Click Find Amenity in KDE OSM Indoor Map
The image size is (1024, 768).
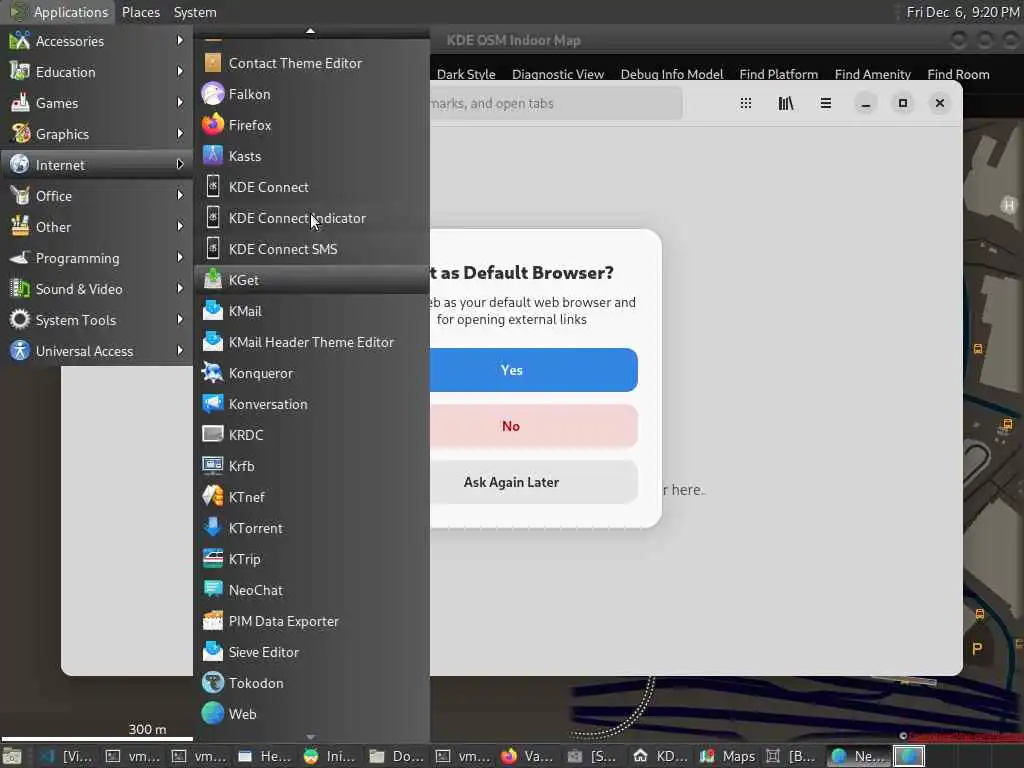(872, 74)
